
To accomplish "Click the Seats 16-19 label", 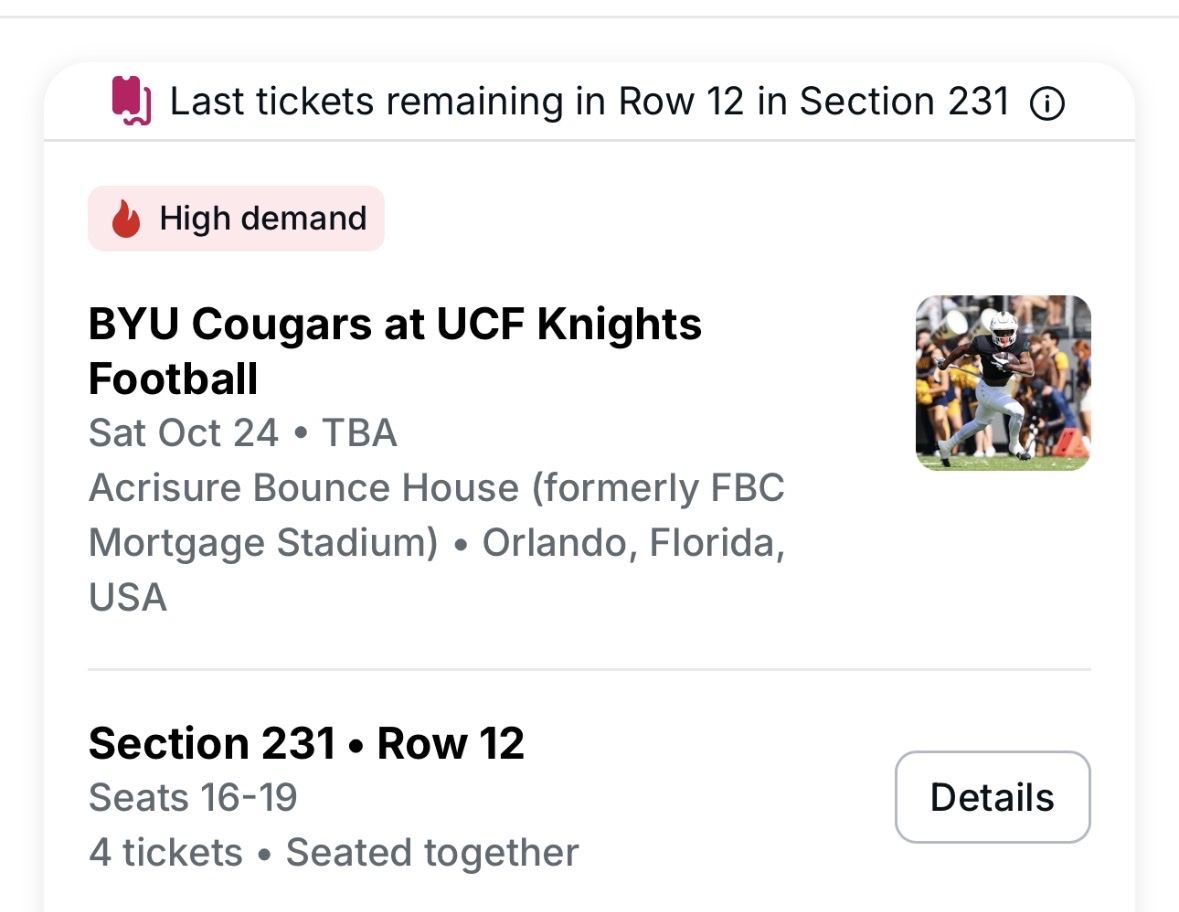I will [x=193, y=798].
